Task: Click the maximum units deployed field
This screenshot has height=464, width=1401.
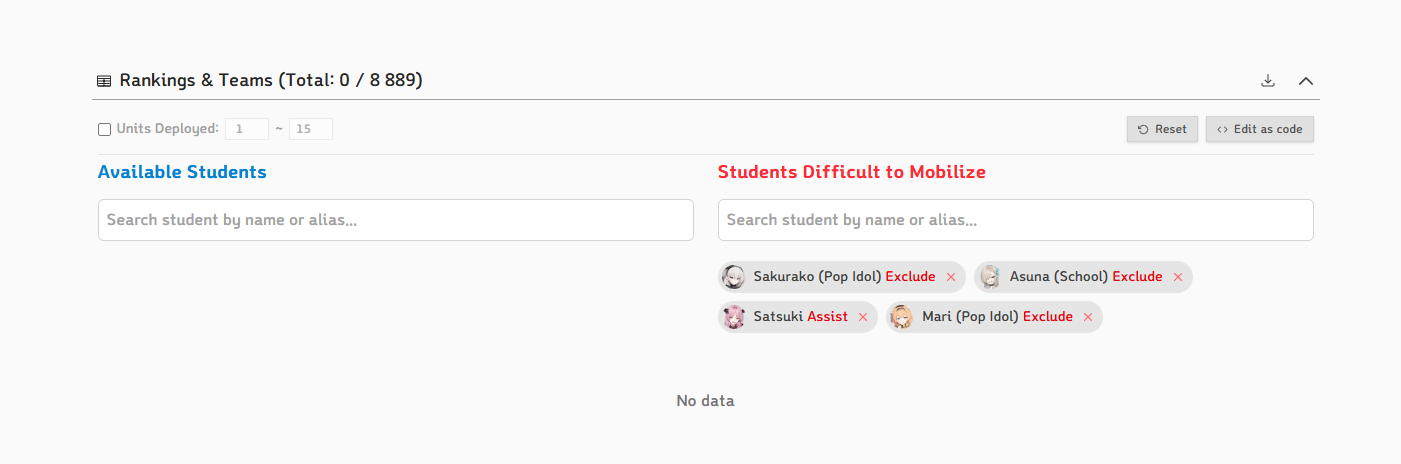Action: (x=311, y=129)
